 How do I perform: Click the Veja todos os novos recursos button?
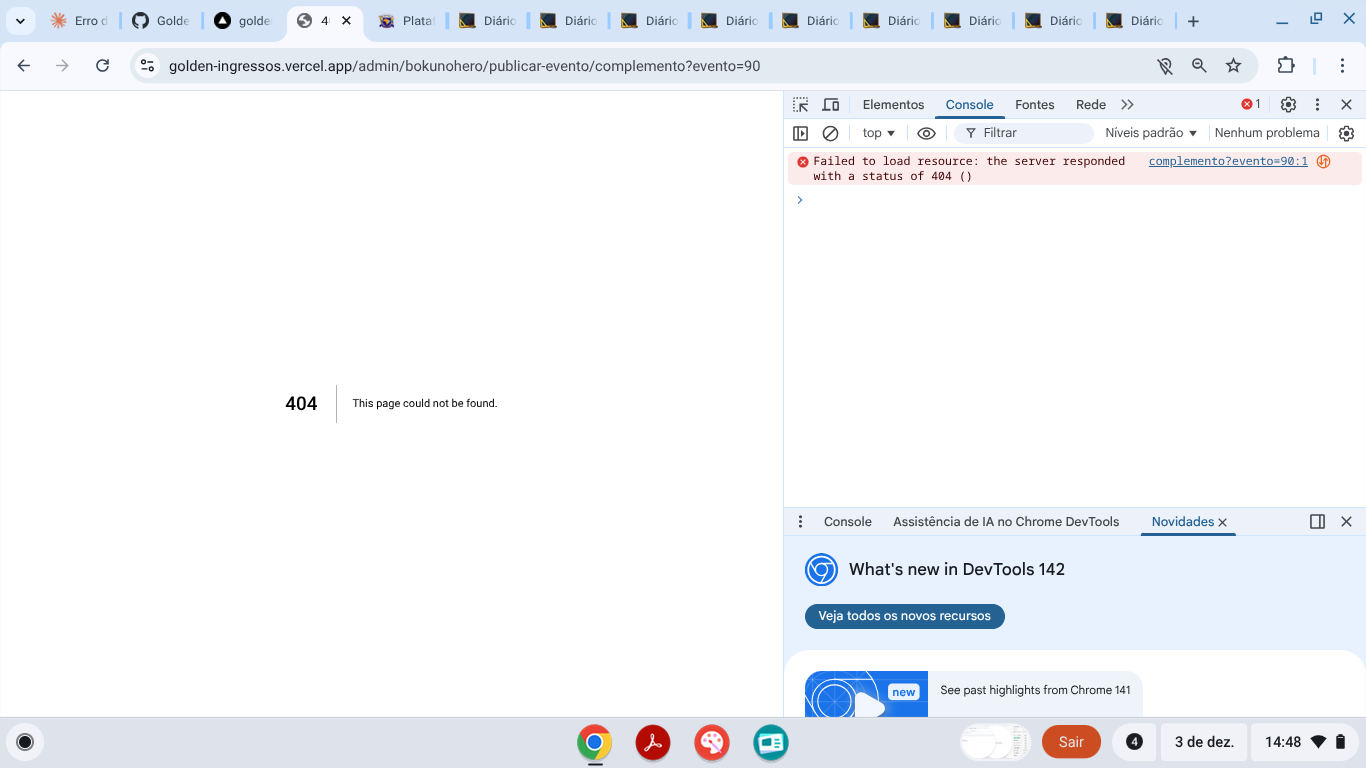(x=904, y=616)
